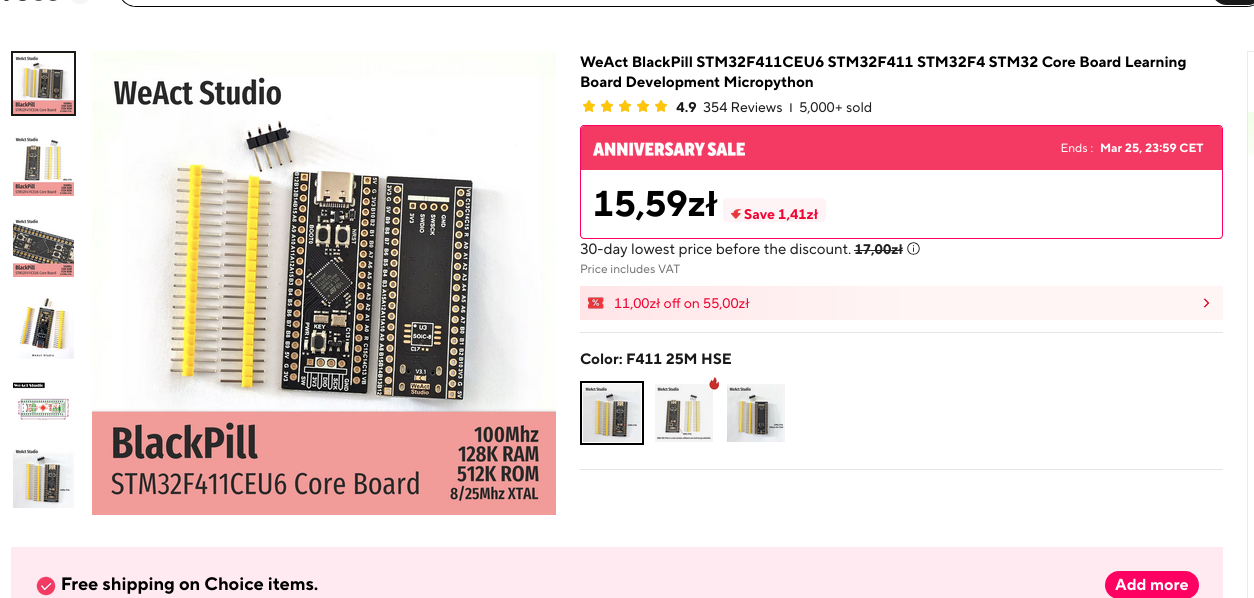
Task: Click the info icon beside the 17,00zł price
Action: [x=914, y=249]
